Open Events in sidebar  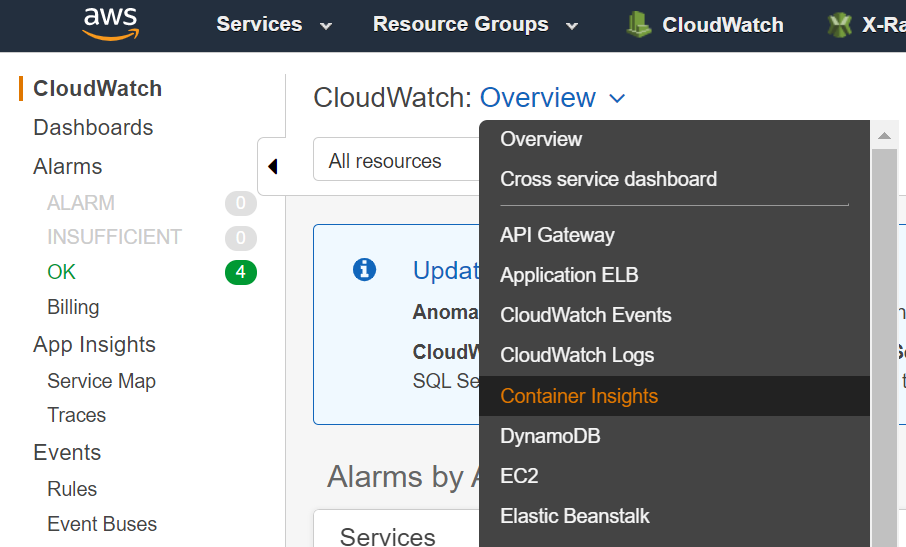click(67, 452)
